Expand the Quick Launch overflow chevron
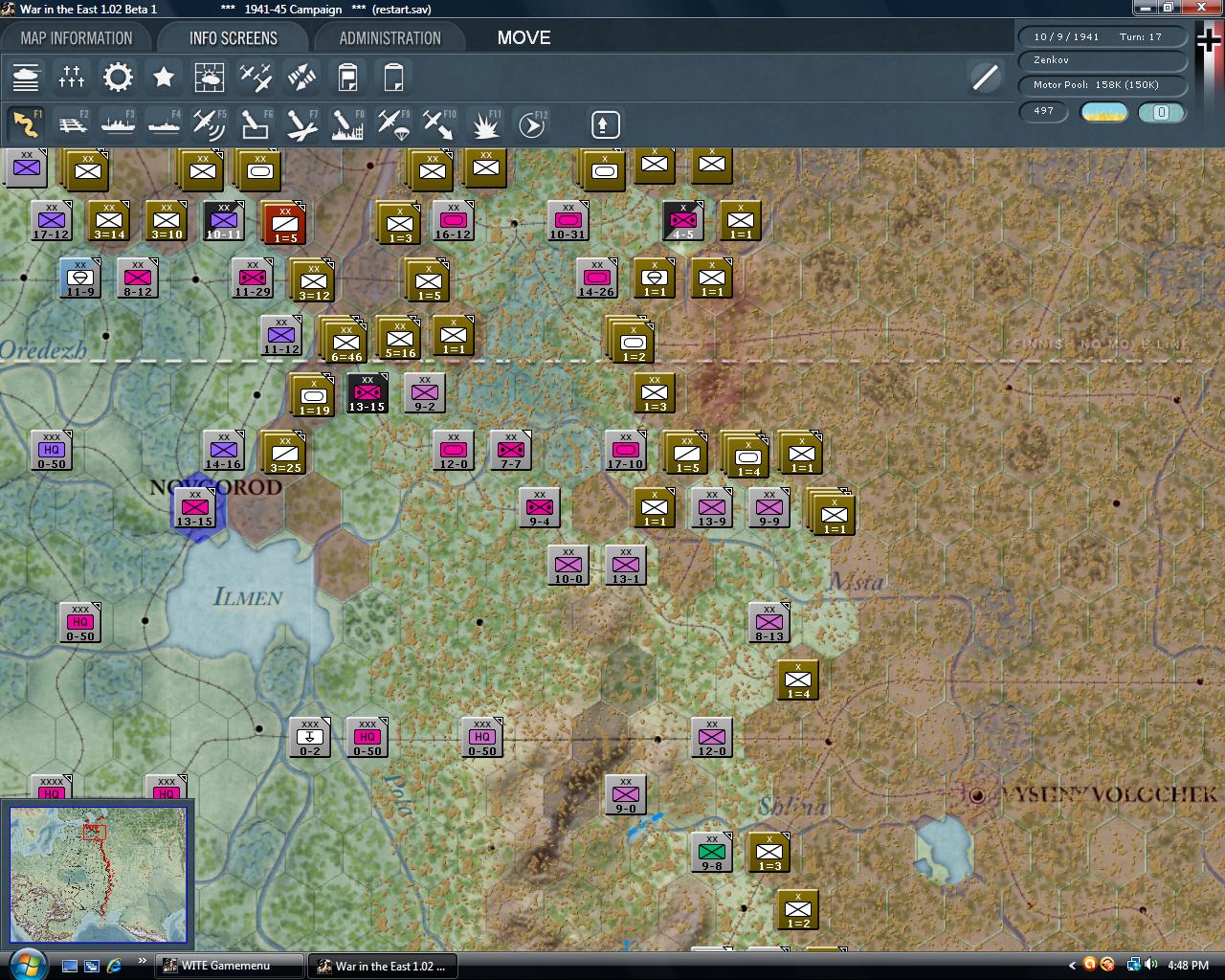Screen dimensions: 1225x980 click(142, 961)
